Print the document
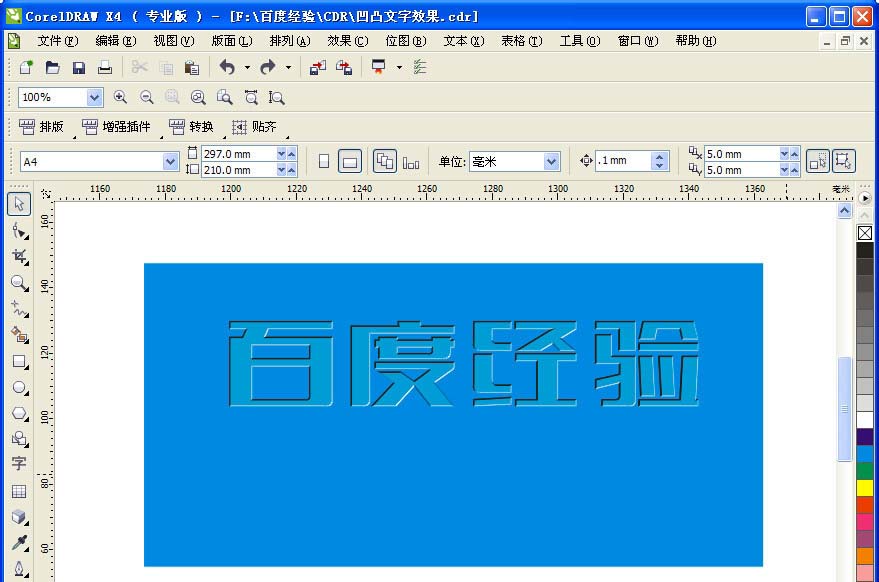 (x=105, y=67)
